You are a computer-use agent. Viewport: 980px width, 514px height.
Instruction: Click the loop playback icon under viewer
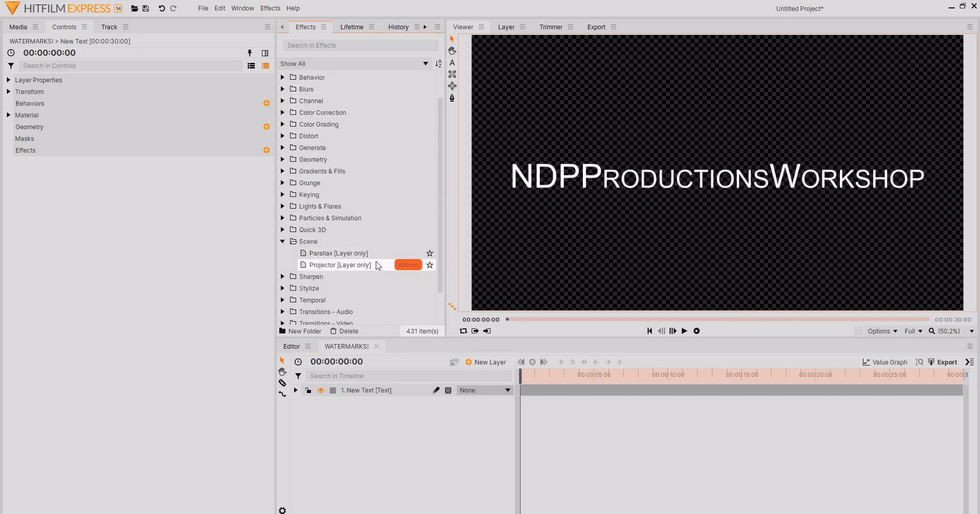pyautogui.click(x=463, y=331)
